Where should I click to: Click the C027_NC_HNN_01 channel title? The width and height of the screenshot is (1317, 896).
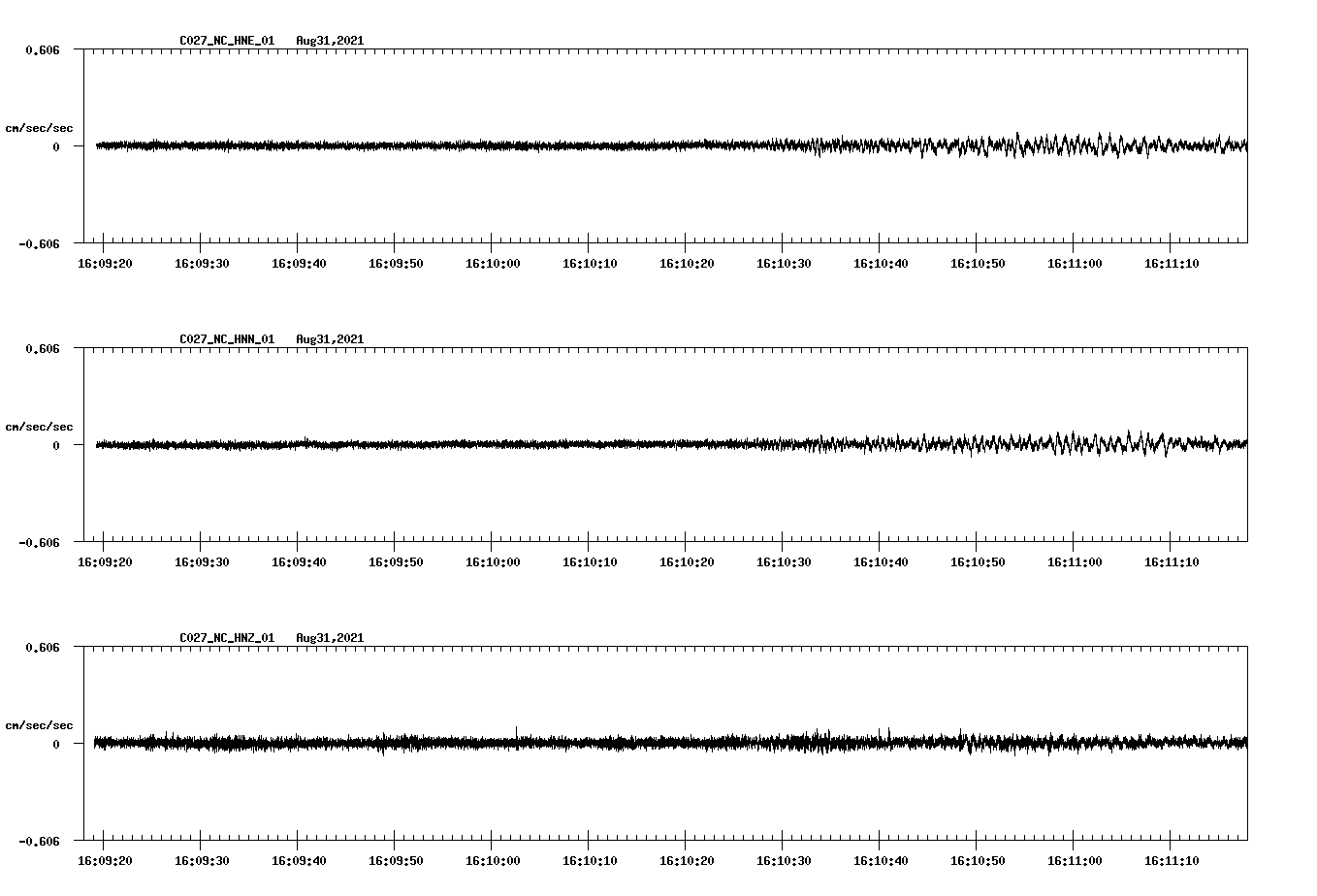coord(227,339)
